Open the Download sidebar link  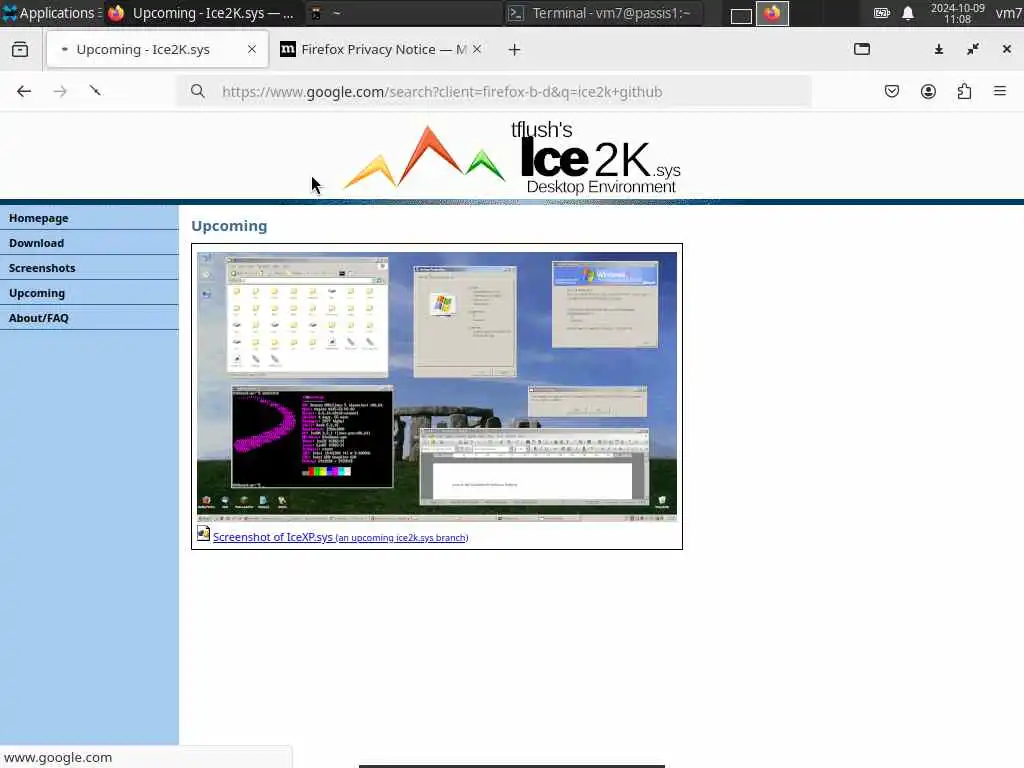pyautogui.click(x=89, y=243)
